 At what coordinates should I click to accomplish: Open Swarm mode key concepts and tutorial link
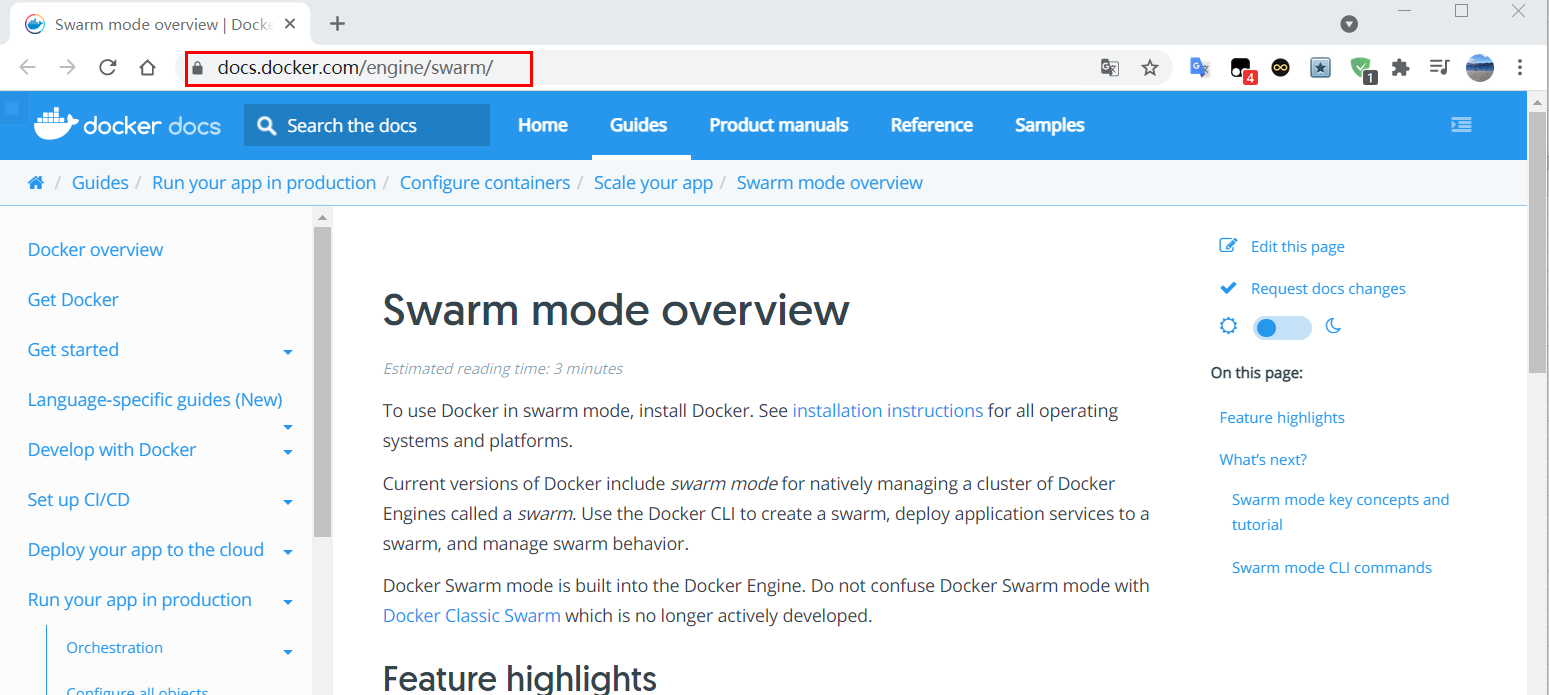(1340, 512)
